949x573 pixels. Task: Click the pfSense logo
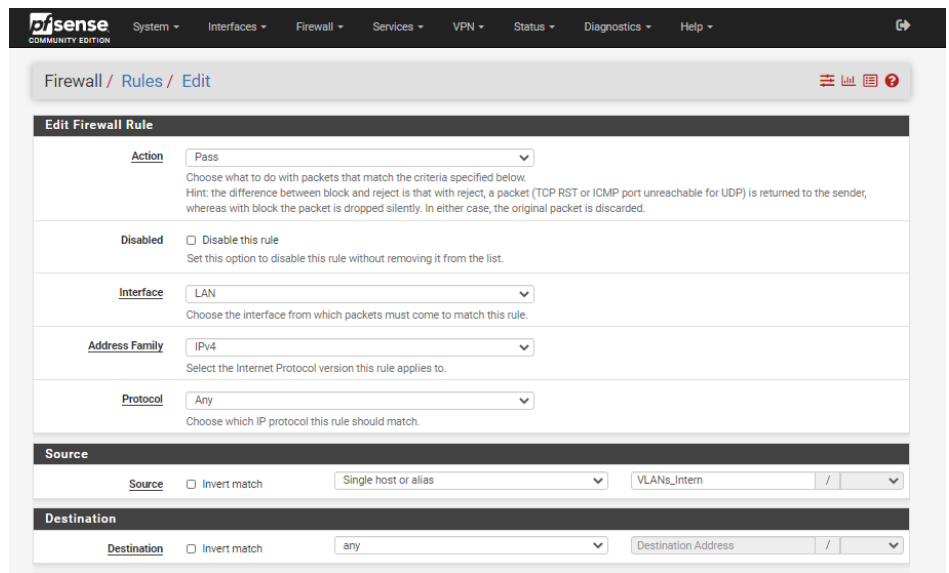pyautogui.click(x=69, y=27)
